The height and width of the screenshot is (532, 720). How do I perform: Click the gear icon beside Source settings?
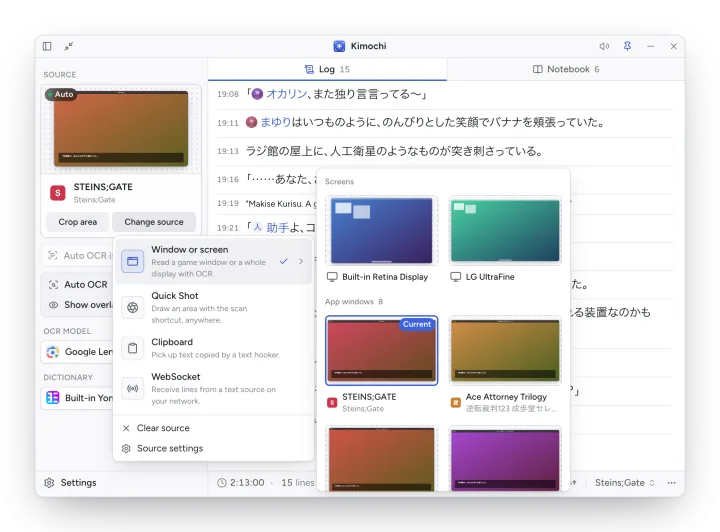(x=126, y=448)
